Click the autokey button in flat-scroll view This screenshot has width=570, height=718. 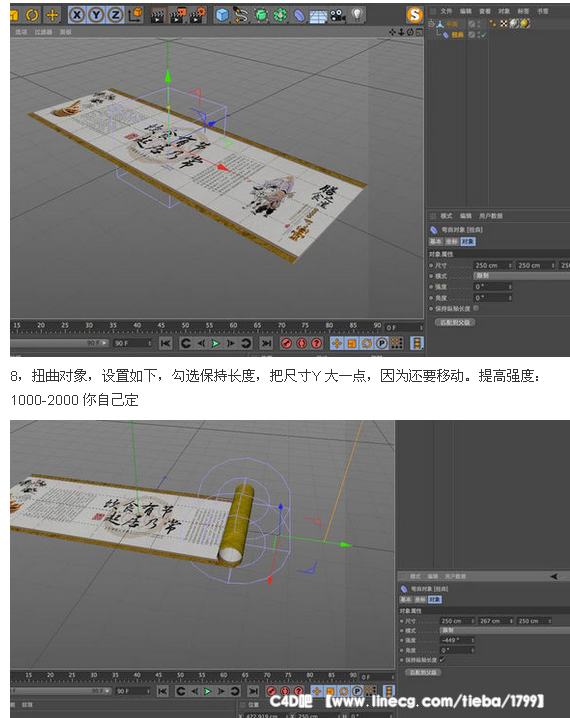pos(302,343)
